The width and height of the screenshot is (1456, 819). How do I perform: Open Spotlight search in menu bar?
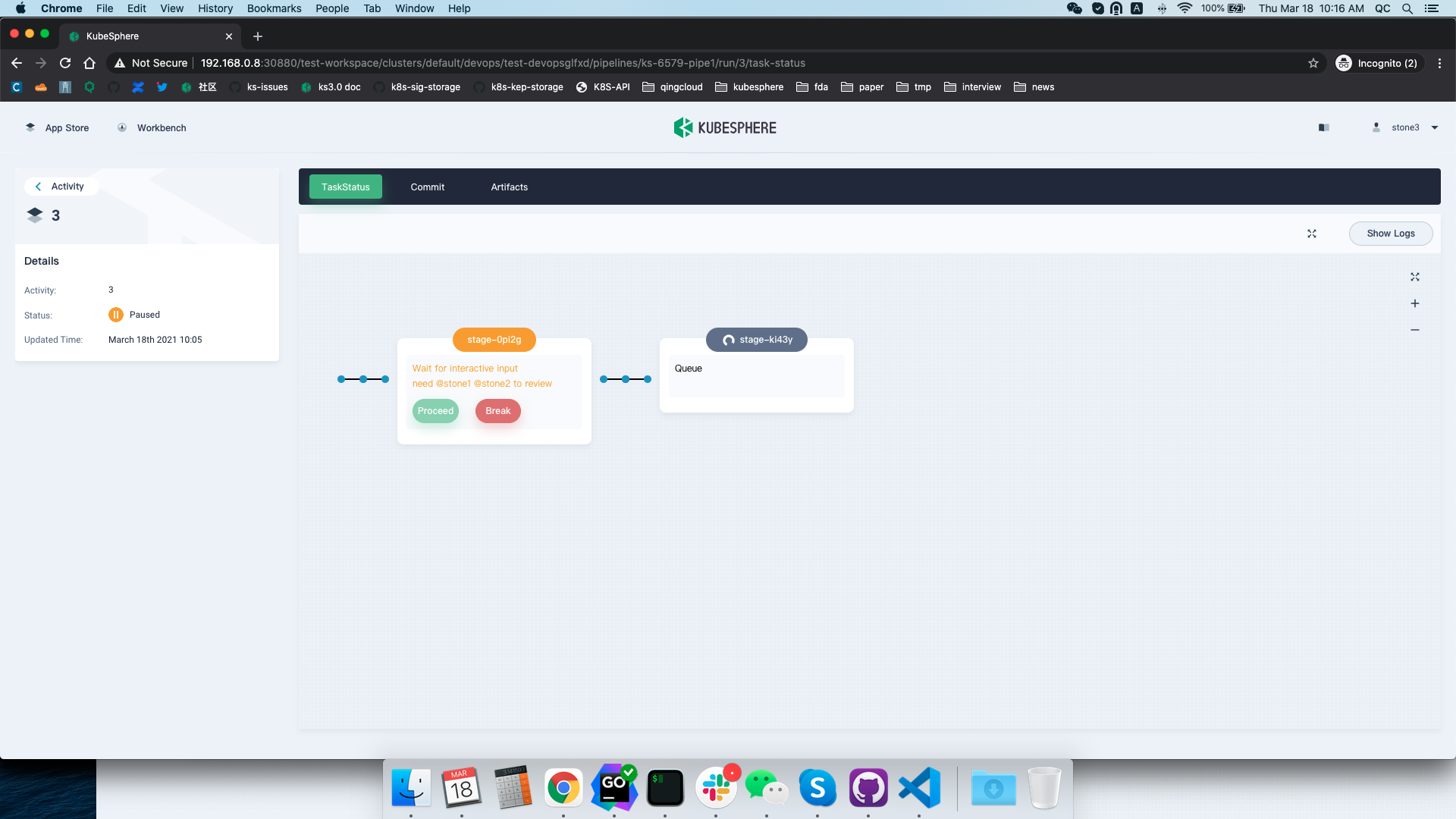tap(1407, 8)
